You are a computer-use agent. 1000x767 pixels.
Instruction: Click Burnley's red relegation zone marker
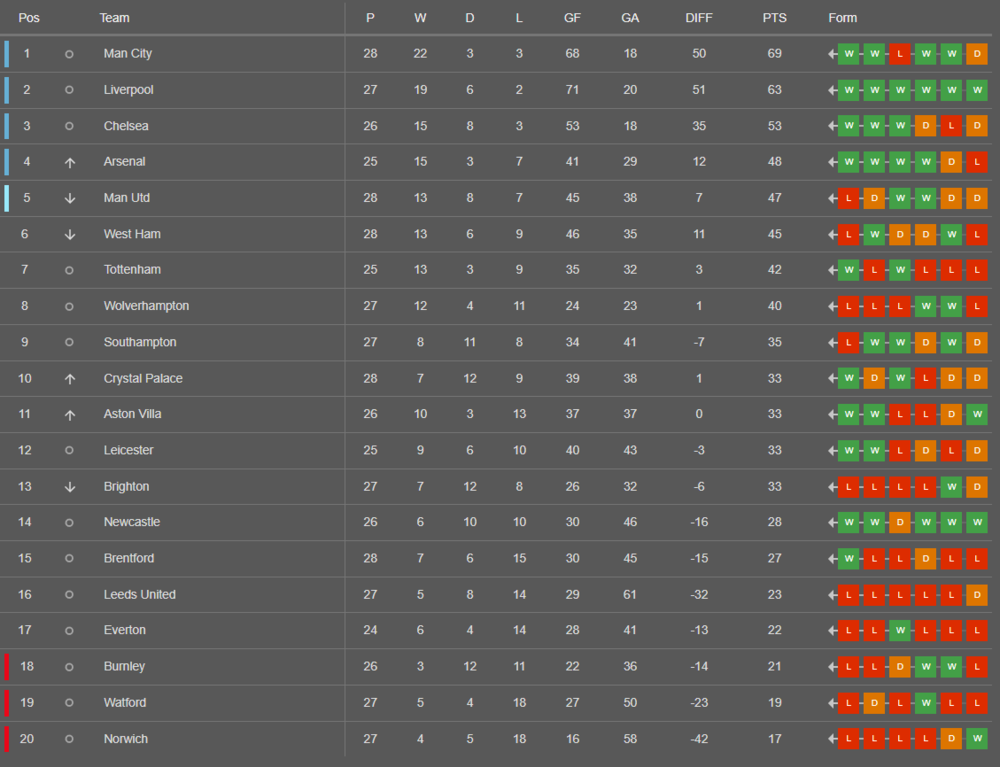pyautogui.click(x=7, y=667)
